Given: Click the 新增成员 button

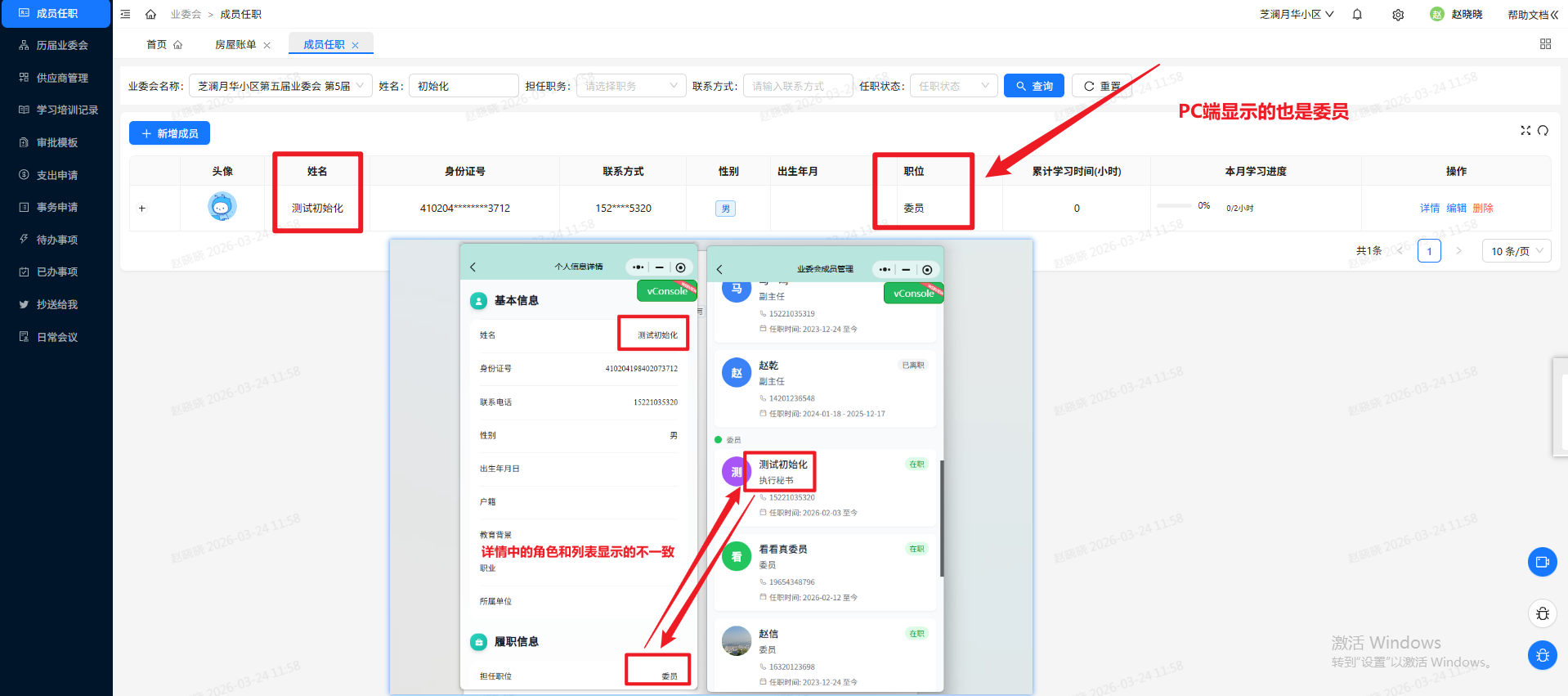Looking at the screenshot, I should 169,133.
